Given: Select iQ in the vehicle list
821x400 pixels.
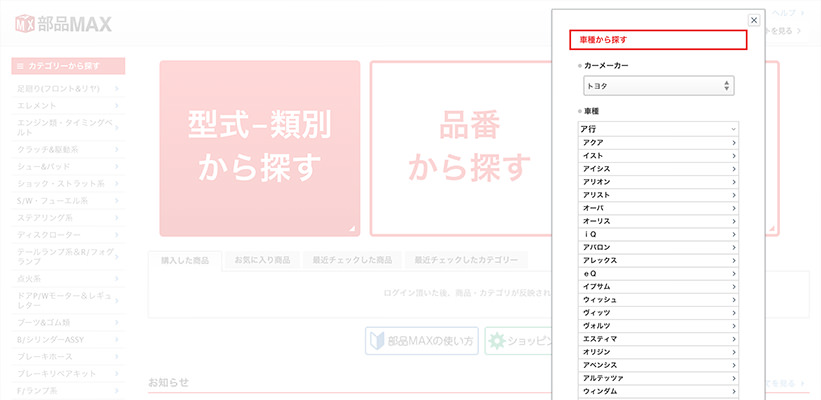Looking at the screenshot, I should click(x=658, y=234).
